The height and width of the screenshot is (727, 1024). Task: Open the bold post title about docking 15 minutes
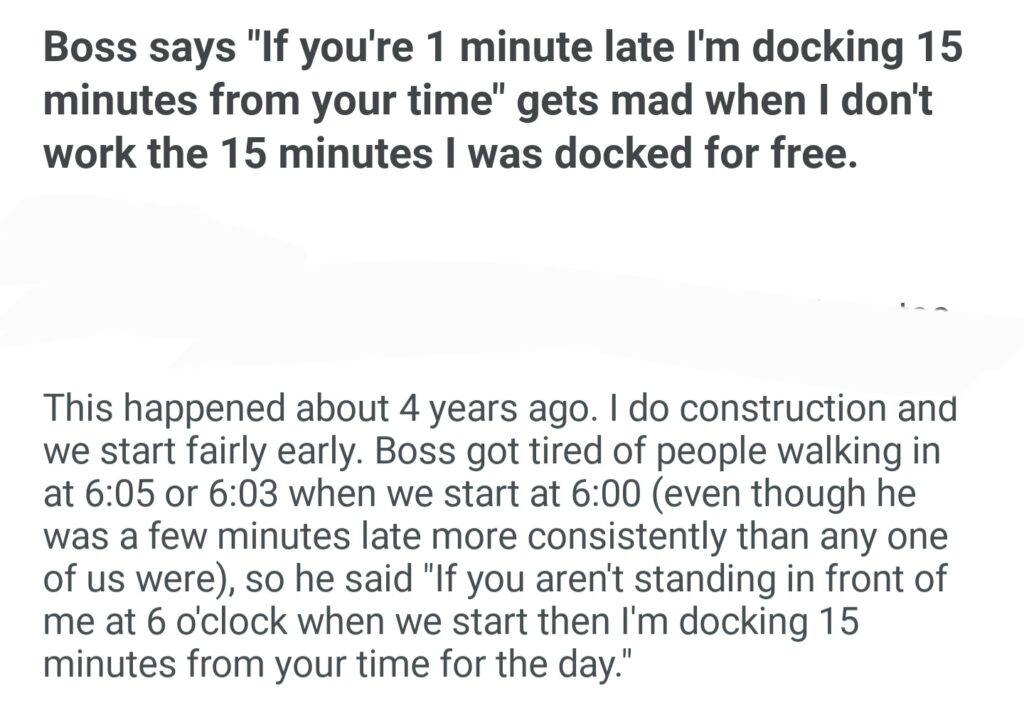click(500, 103)
